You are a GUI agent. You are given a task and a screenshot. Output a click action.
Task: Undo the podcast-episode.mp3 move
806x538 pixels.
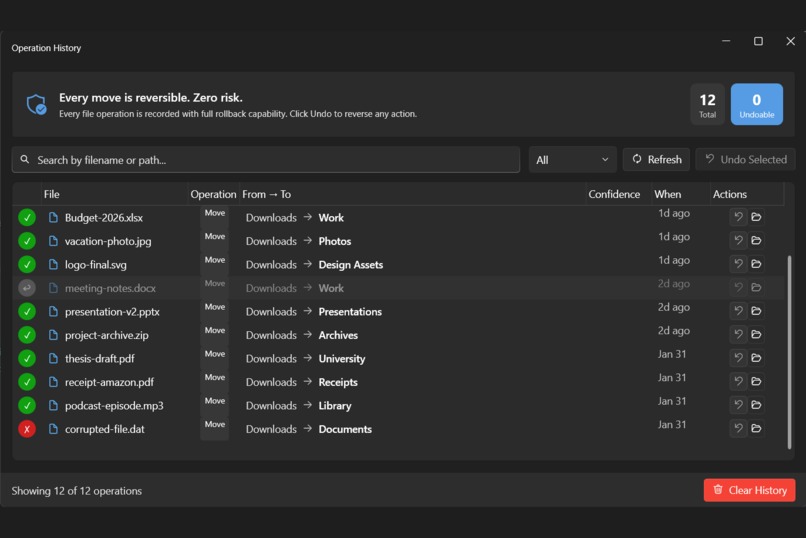tap(738, 405)
